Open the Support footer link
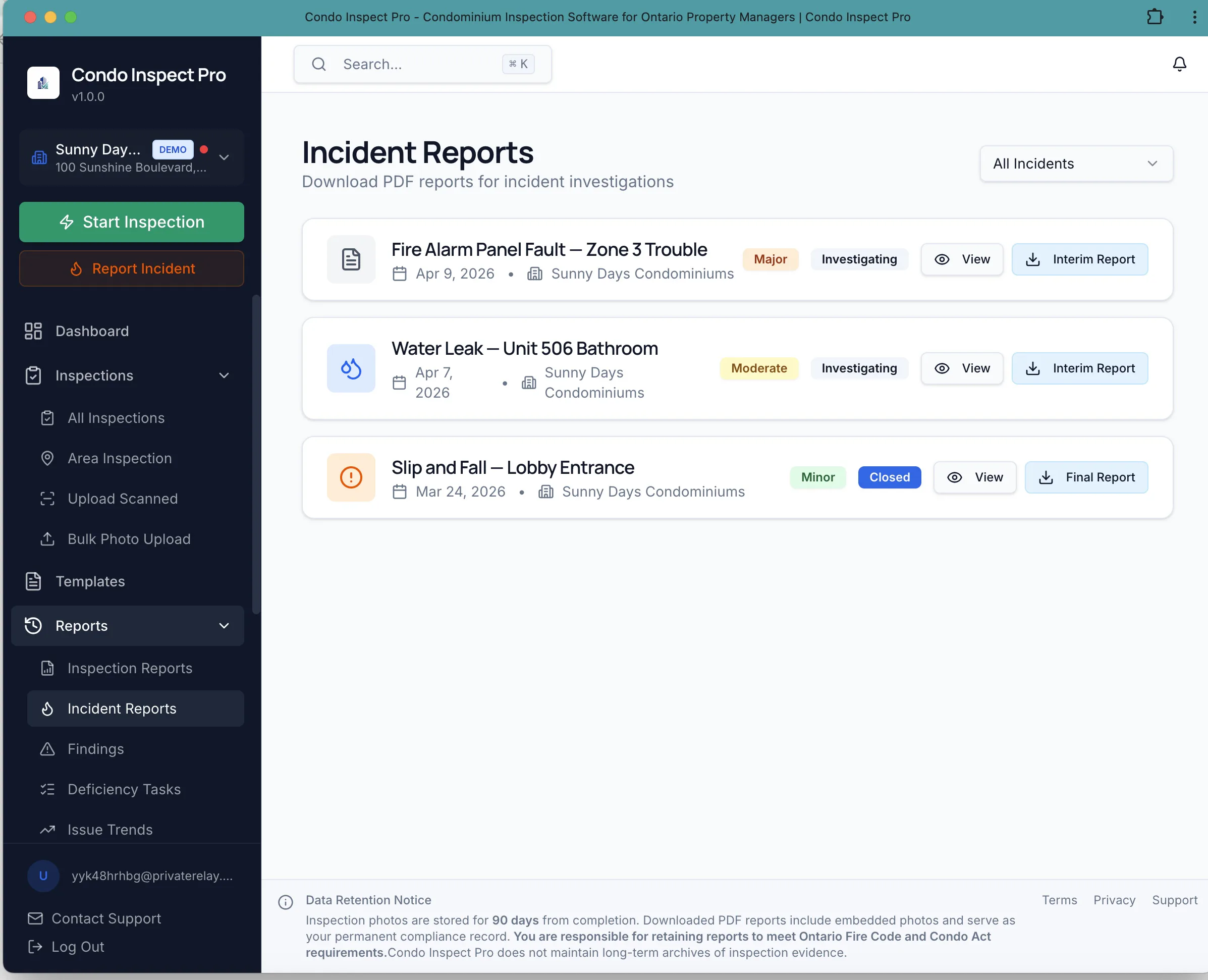 point(1175,900)
